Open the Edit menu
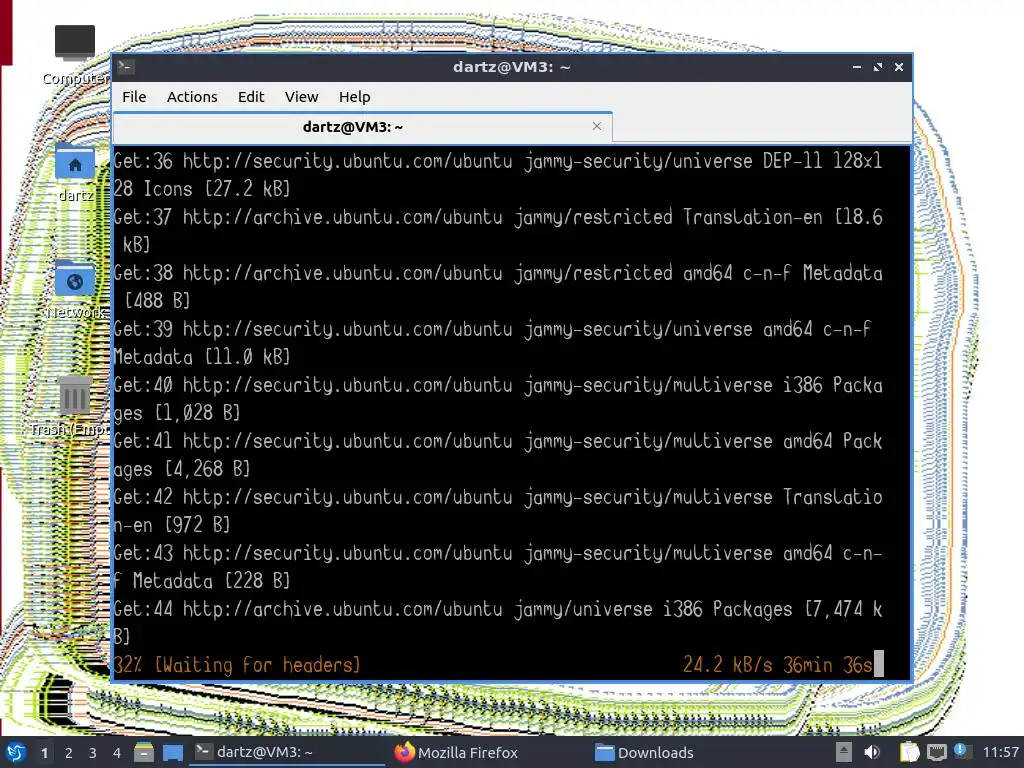 click(x=251, y=97)
